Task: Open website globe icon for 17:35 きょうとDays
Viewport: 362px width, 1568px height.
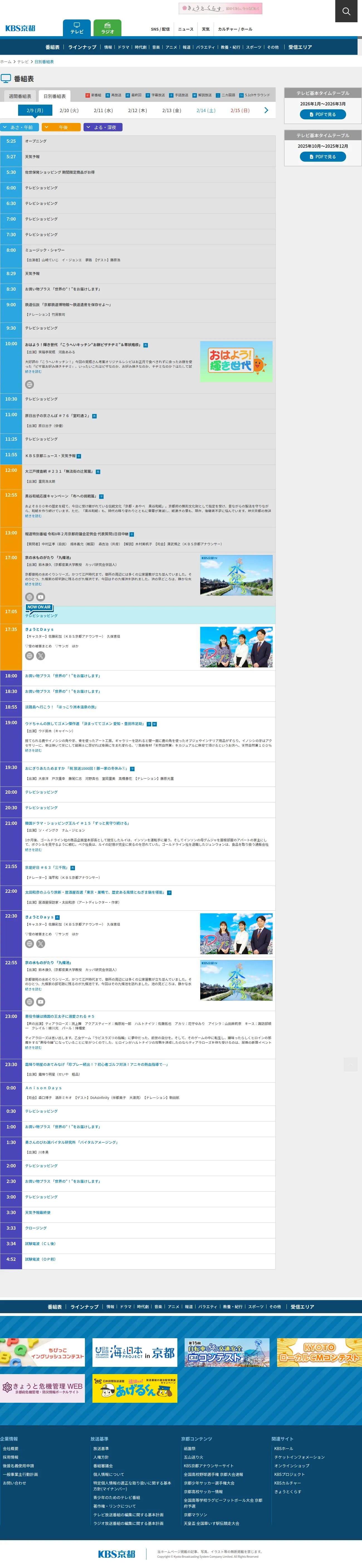Action: point(29,655)
